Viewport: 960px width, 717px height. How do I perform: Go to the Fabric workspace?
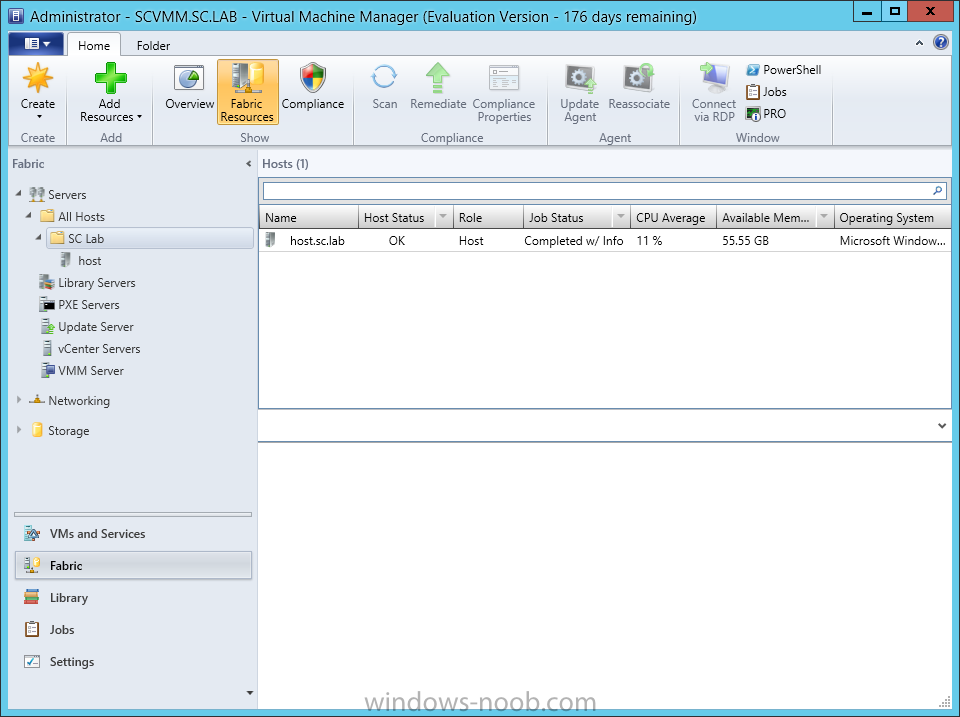133,566
